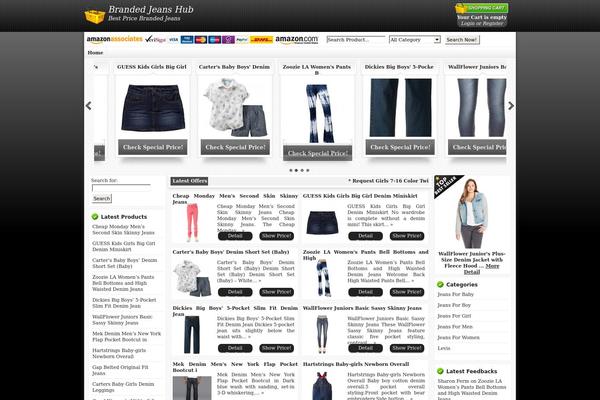The width and height of the screenshot is (600, 400).
Task: Select the first carousel pagination dot
Action: (291, 170)
